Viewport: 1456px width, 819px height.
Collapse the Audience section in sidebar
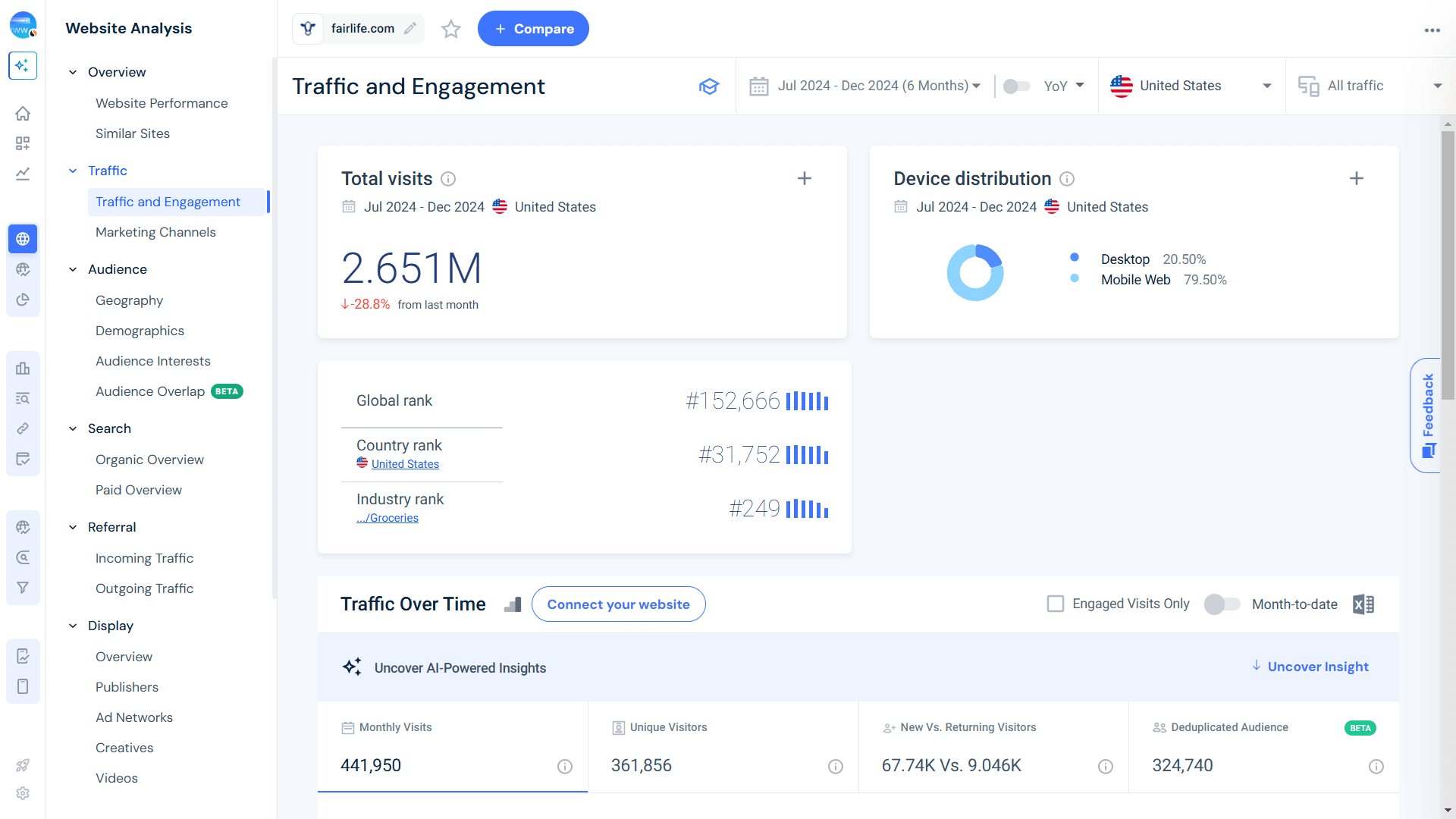coord(73,269)
